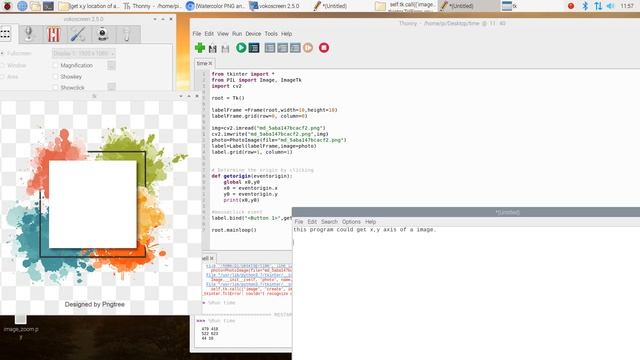Open the File menu in Thonny
The width and height of the screenshot is (640, 360).
[x=197, y=34]
